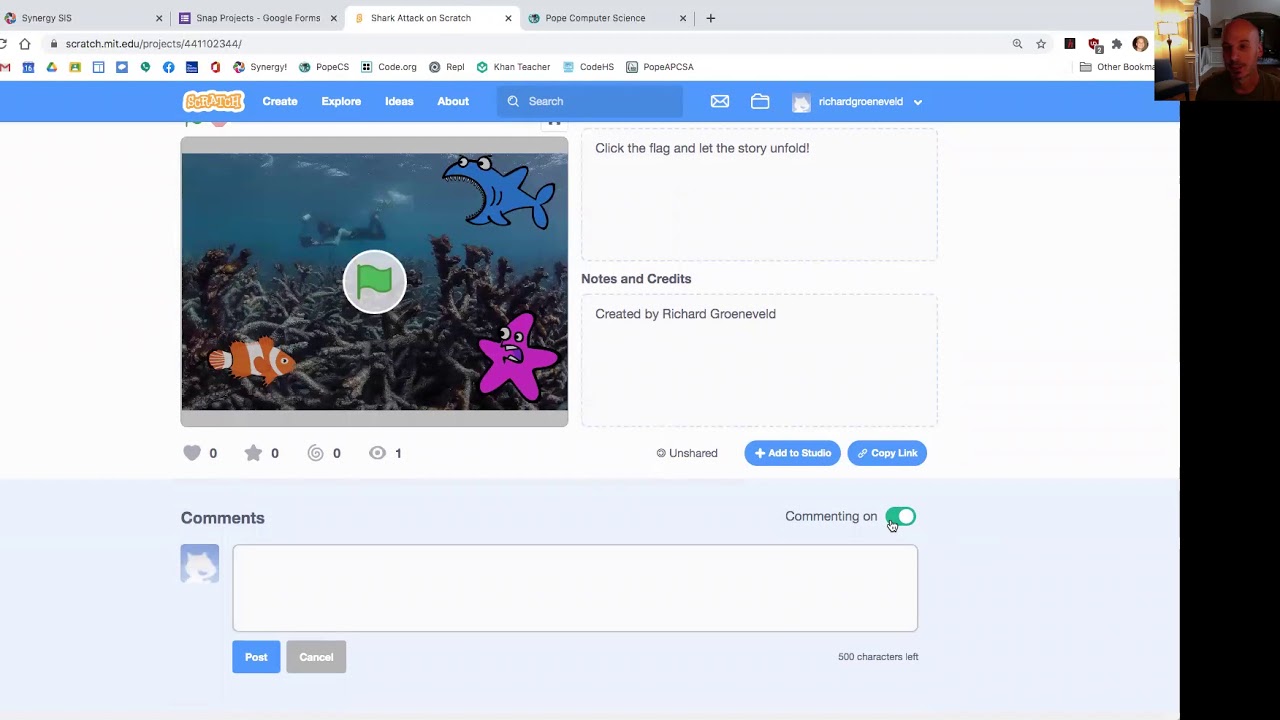Switch to Snap Projects Google Forms tab
1280x720 pixels.
coord(258,18)
